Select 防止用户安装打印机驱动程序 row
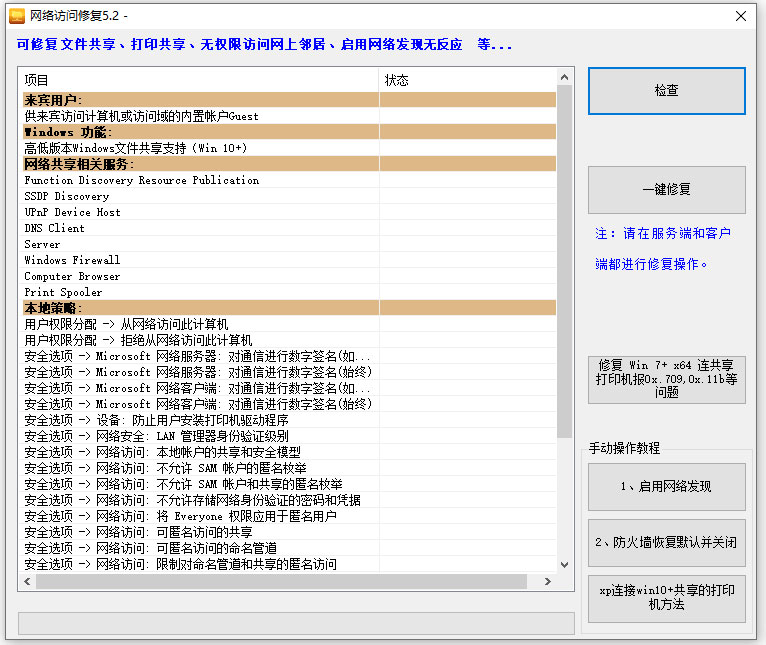 (x=289, y=420)
